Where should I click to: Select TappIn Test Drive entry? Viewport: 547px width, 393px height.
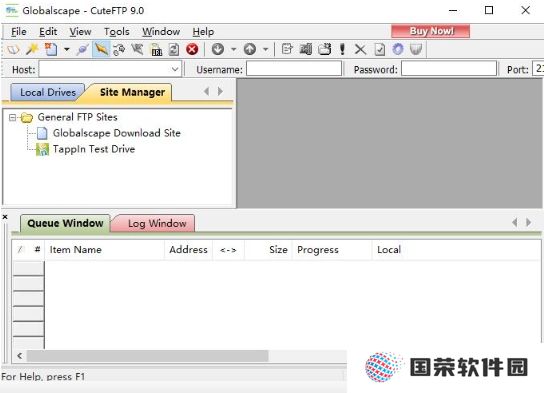(94, 149)
